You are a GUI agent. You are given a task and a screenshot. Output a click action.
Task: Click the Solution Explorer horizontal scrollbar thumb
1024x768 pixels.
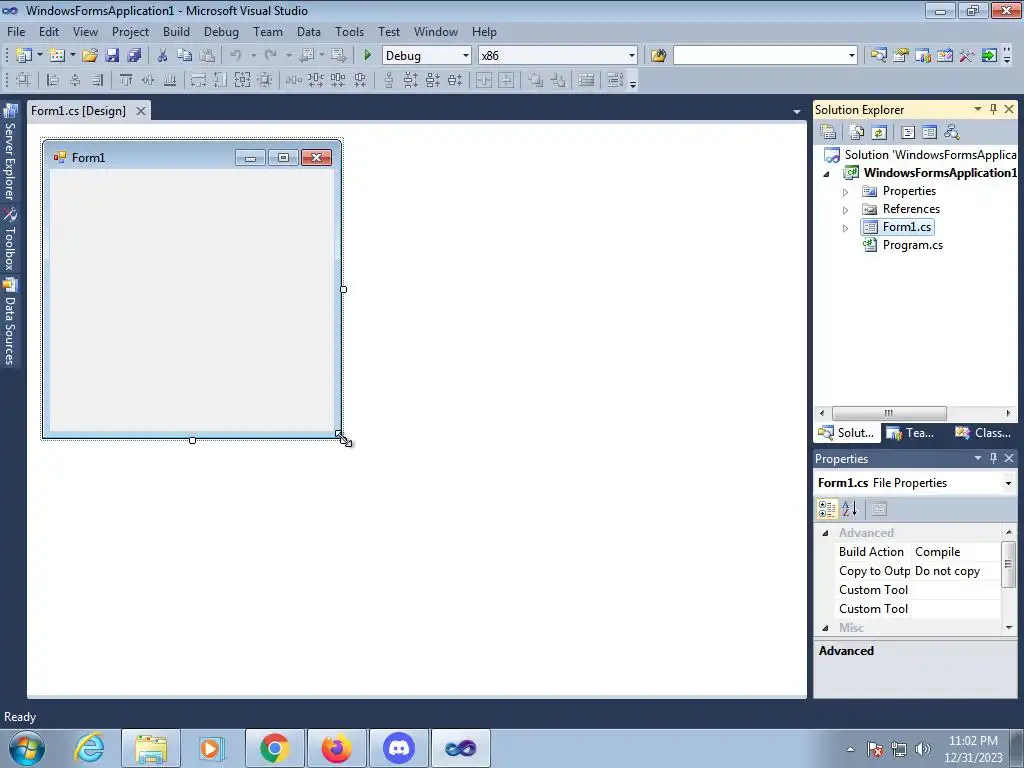click(x=889, y=413)
